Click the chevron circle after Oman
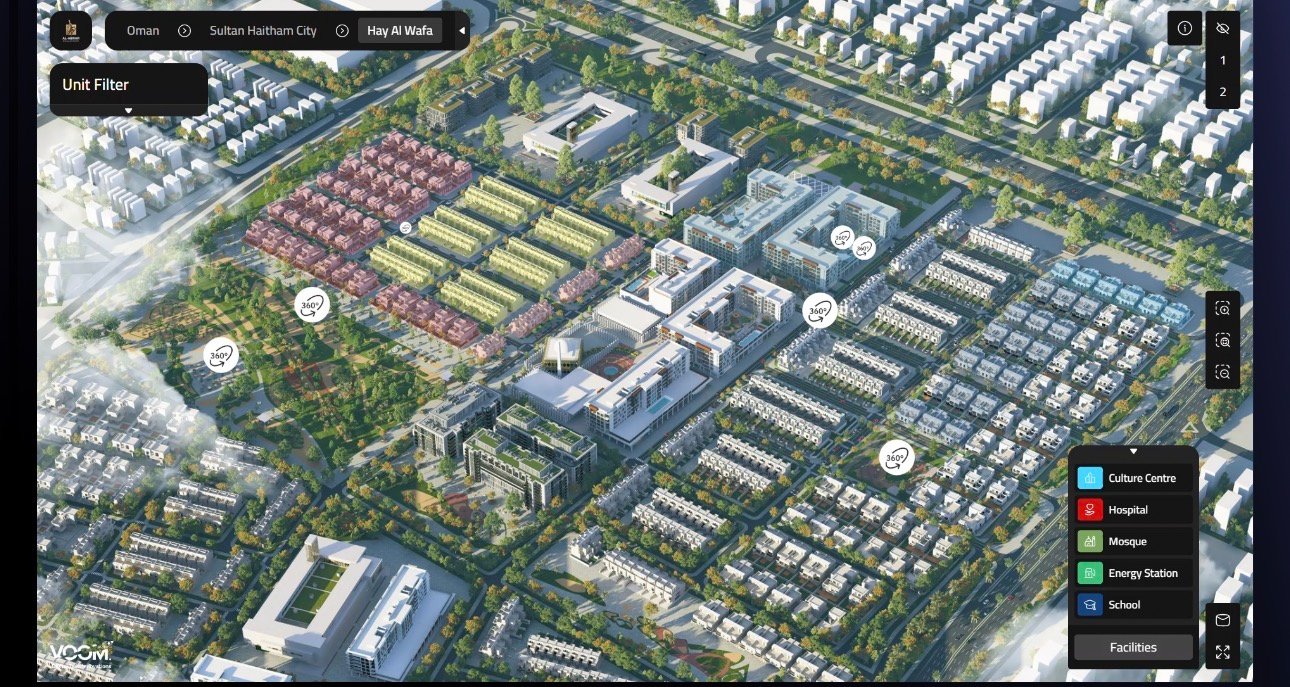Viewport: 1290px width, 687px height. coord(184,31)
